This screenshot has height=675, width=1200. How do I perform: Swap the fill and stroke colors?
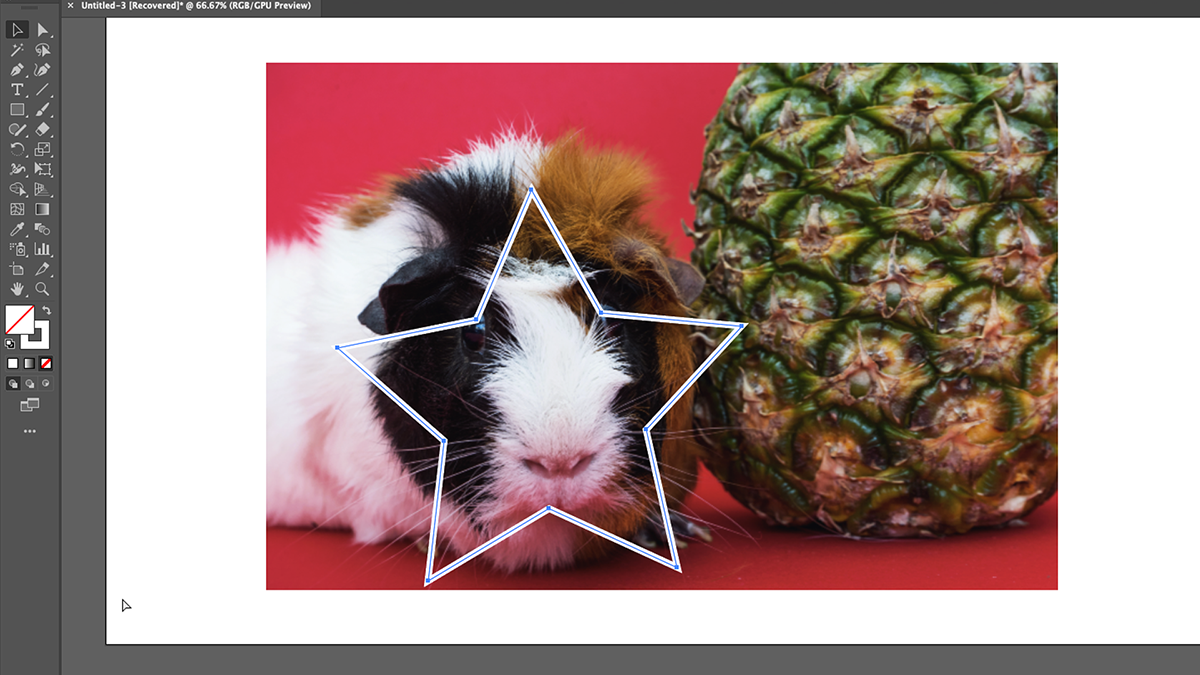[44, 310]
